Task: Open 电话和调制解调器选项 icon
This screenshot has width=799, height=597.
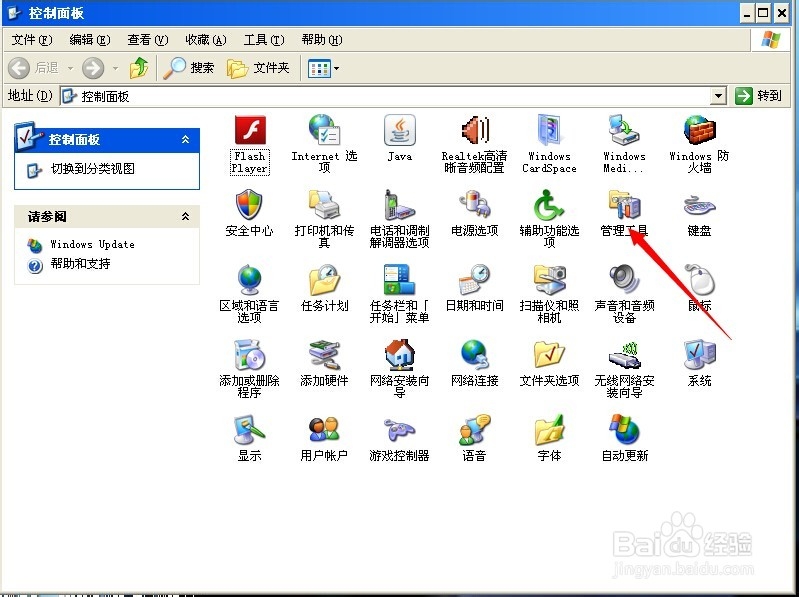Action: pyautogui.click(x=400, y=205)
